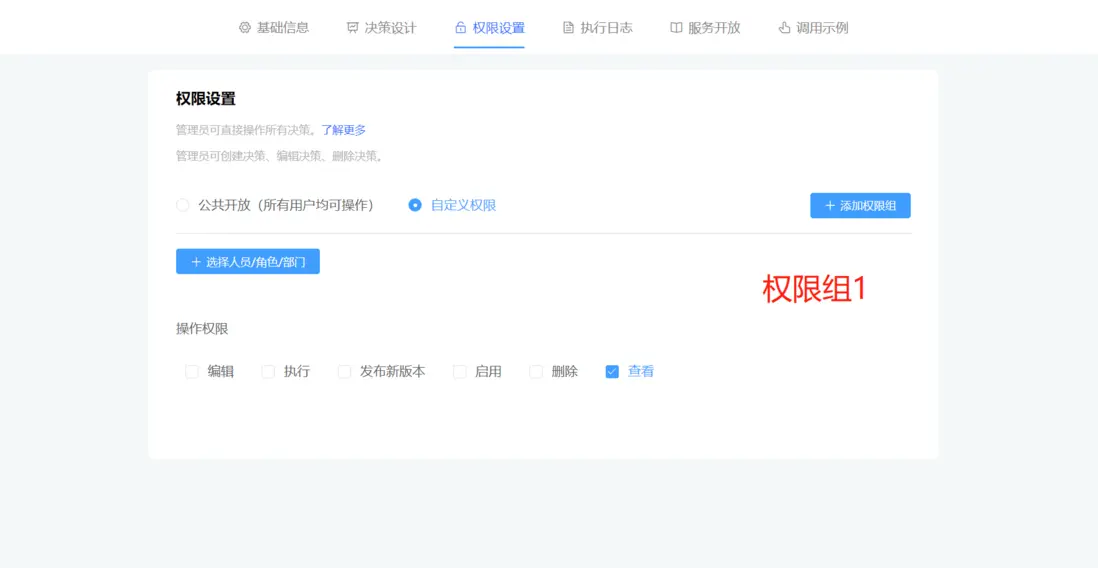The height and width of the screenshot is (568, 1098).
Task: Check the 发布新版本 permission checkbox
Action: [345, 372]
